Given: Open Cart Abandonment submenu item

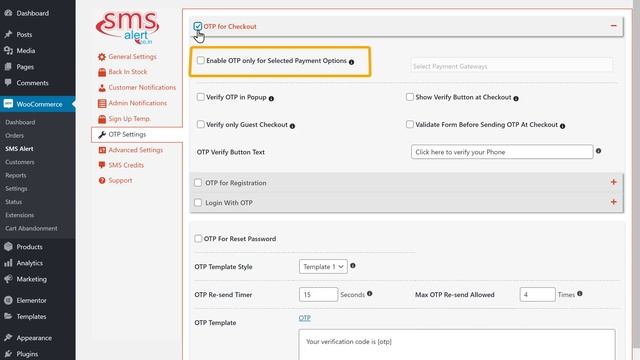Looking at the screenshot, I should (31, 228).
